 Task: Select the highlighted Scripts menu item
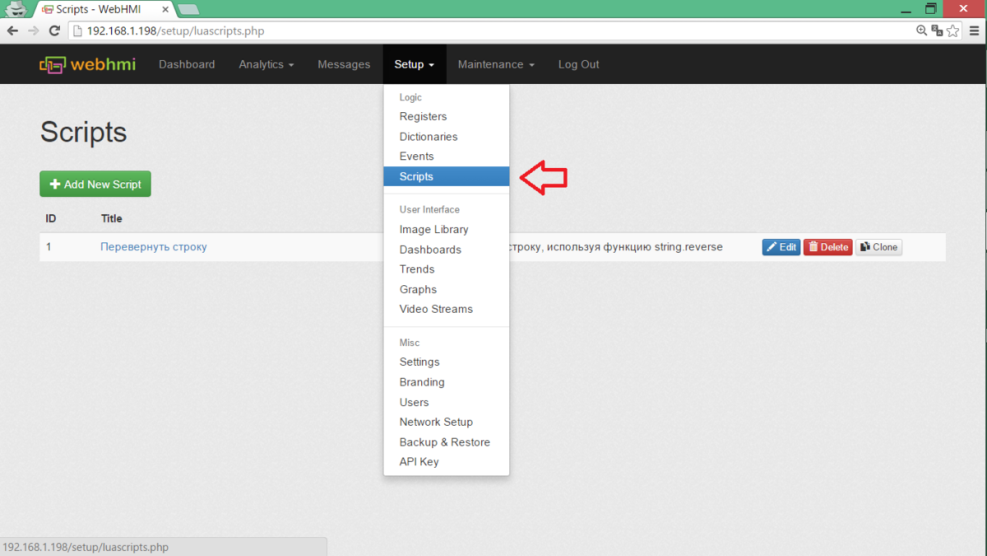446,176
